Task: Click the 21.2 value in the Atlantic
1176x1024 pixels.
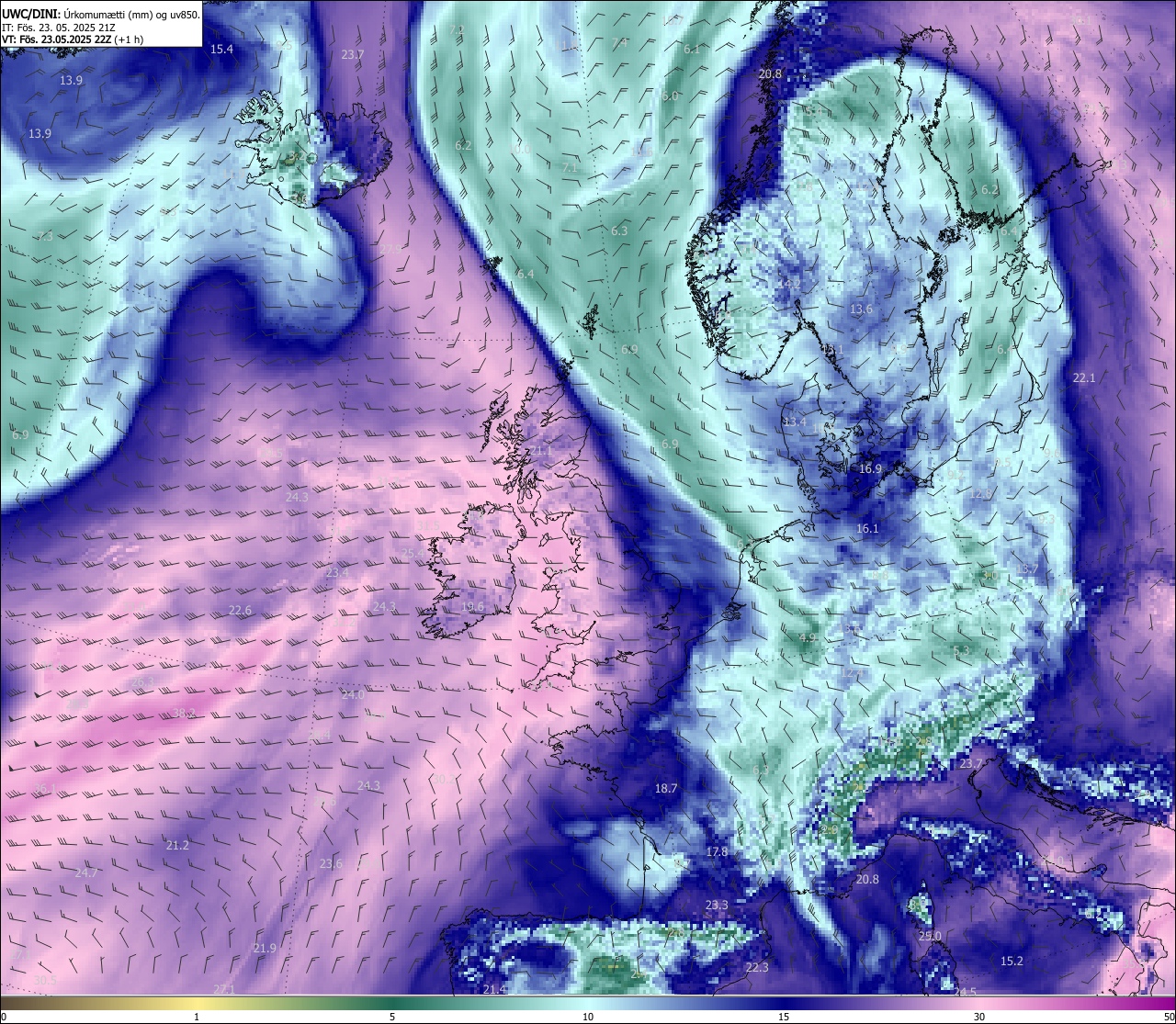Action: 177,846
